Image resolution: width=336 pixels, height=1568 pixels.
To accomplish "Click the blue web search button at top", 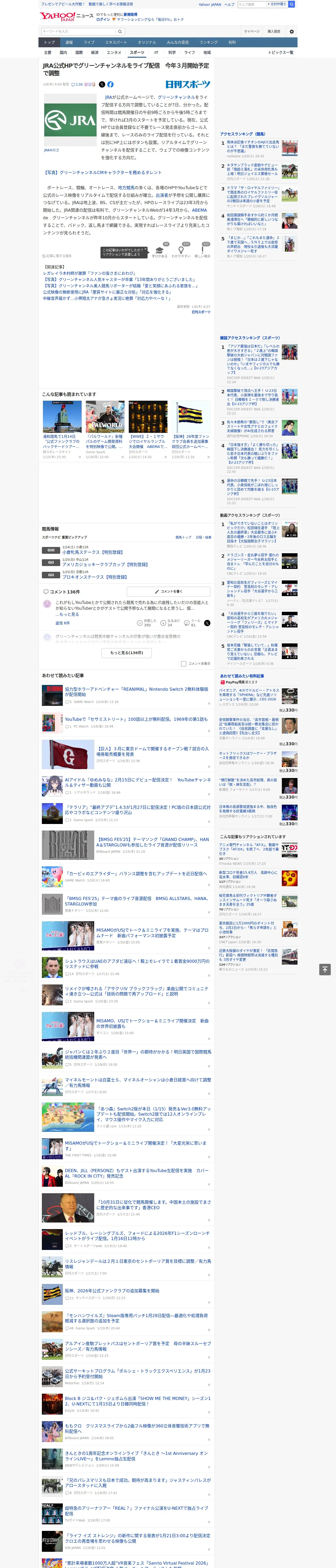I will pos(292,4).
